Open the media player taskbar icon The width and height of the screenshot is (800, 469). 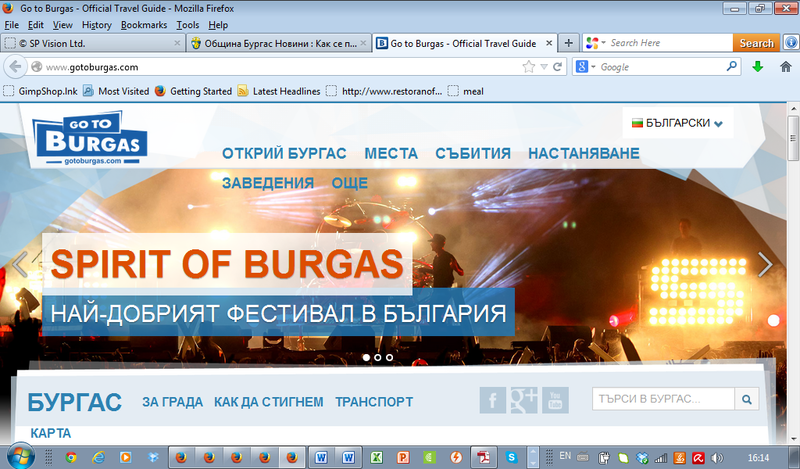click(125, 457)
